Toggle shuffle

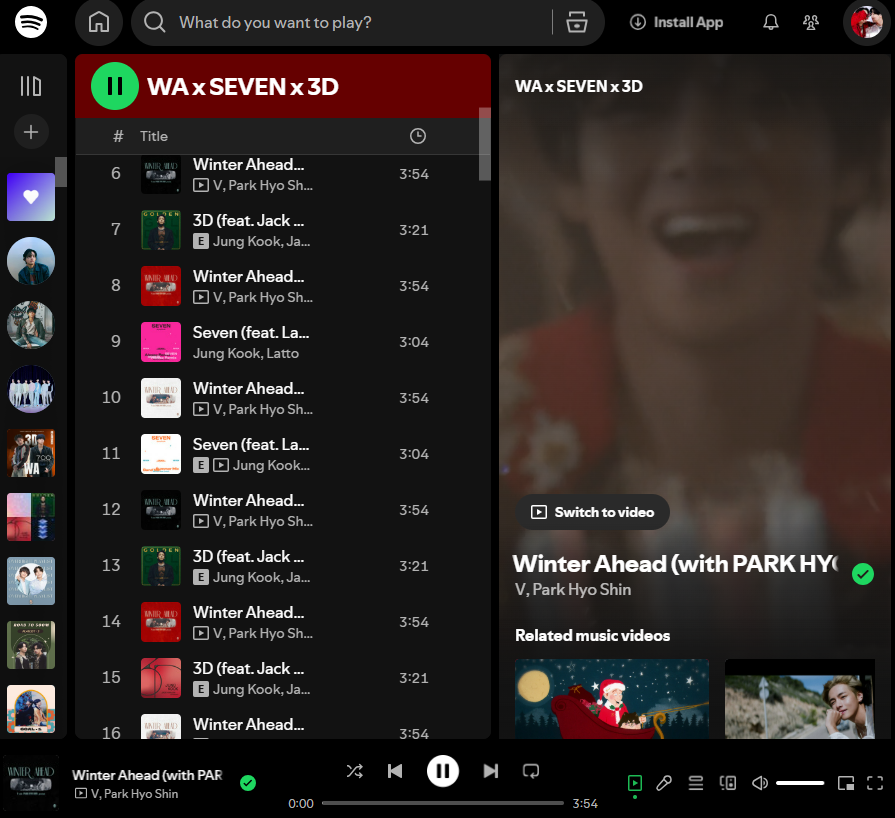(354, 771)
